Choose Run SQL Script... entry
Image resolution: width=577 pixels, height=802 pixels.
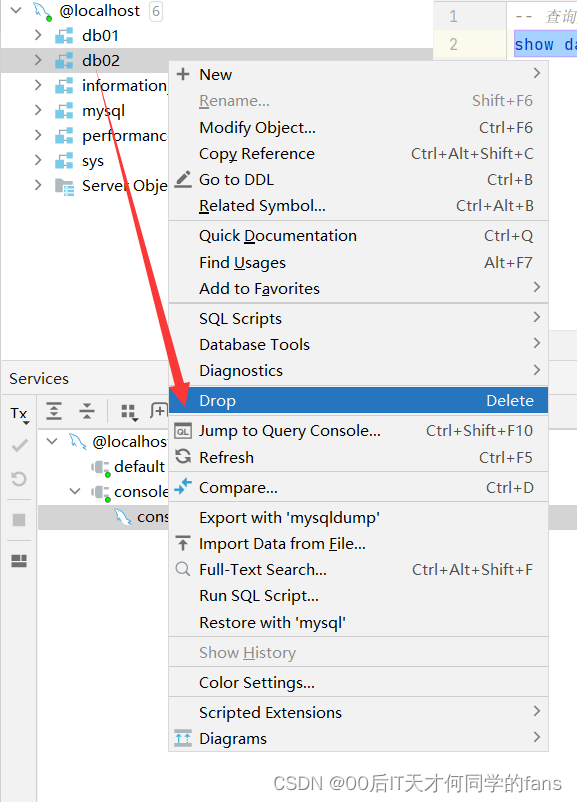[x=358, y=596]
